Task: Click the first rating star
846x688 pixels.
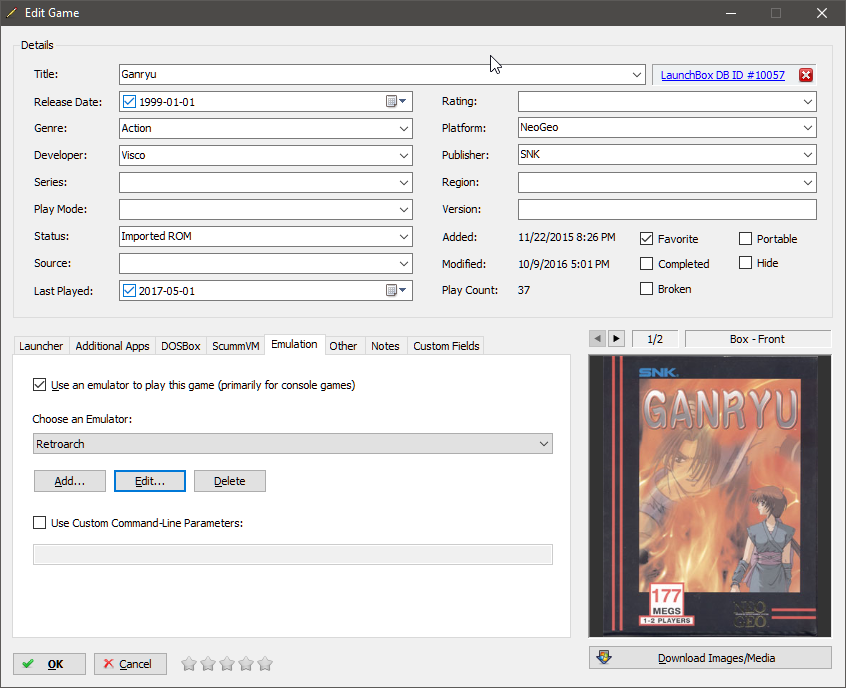Action: click(x=189, y=664)
